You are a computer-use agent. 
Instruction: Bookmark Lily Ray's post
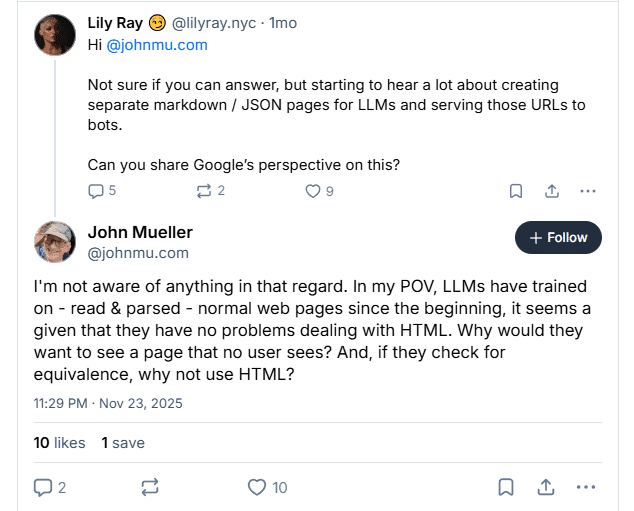pyautogui.click(x=516, y=191)
